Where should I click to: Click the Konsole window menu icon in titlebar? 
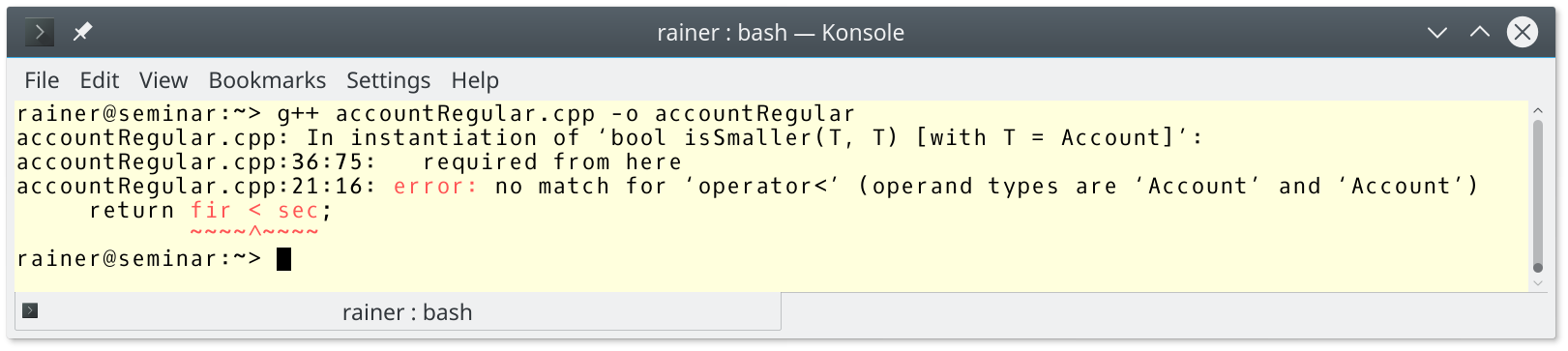tap(40, 32)
